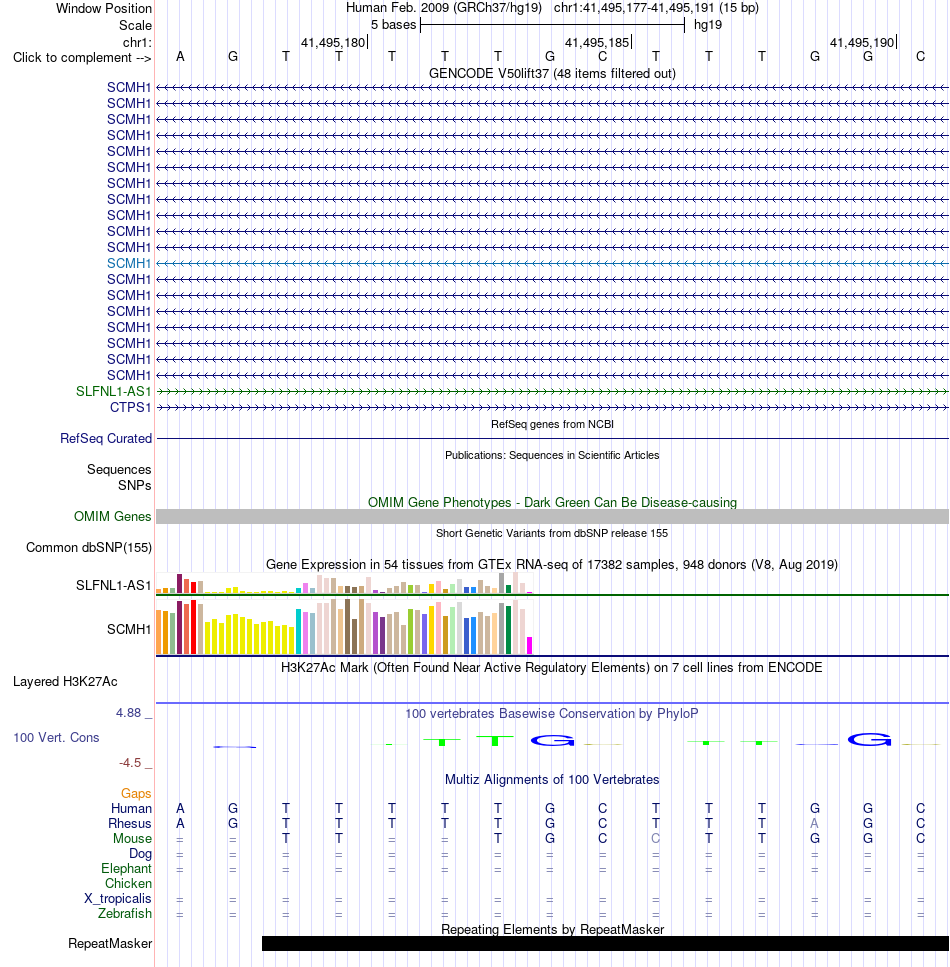Image resolution: width=950 pixels, height=967 pixels.
Task: Click the SLFNL1-AS1 GTEx expression bar chart
Action: click(x=344, y=583)
